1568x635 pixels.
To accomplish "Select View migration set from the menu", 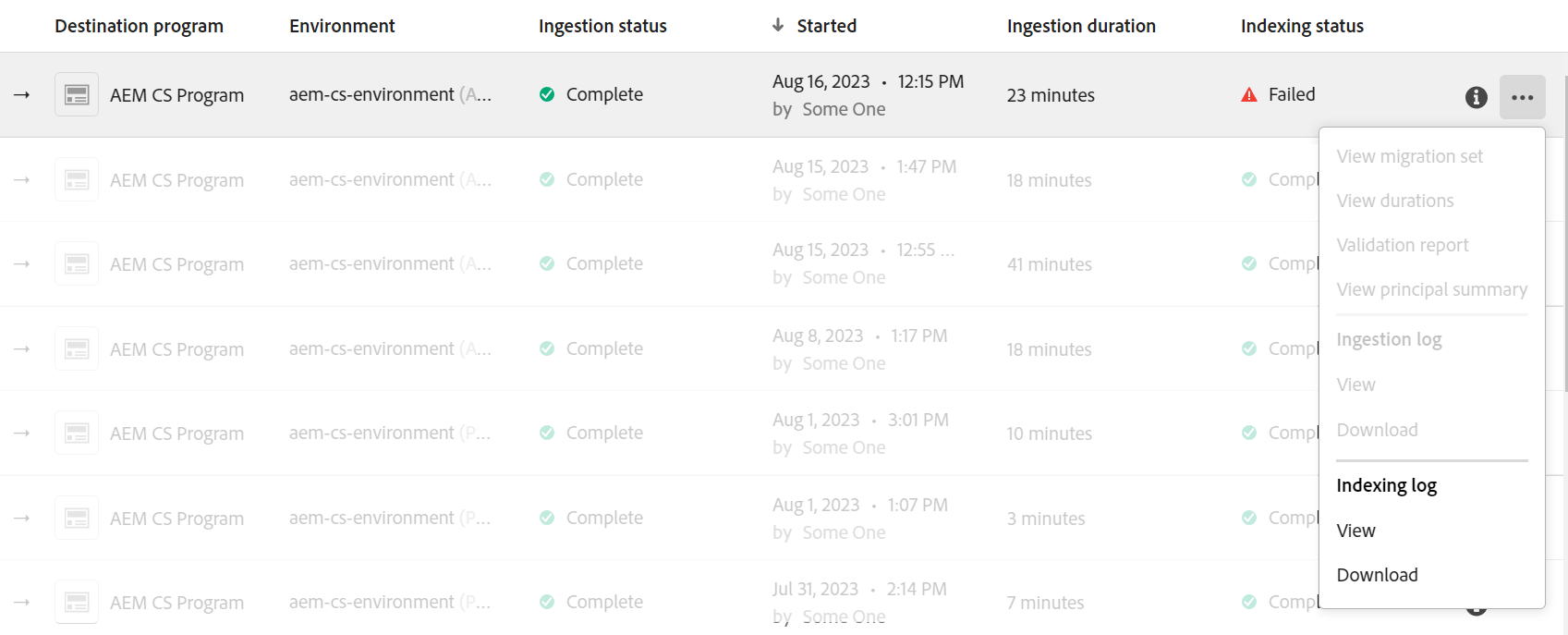I will pos(1409,156).
